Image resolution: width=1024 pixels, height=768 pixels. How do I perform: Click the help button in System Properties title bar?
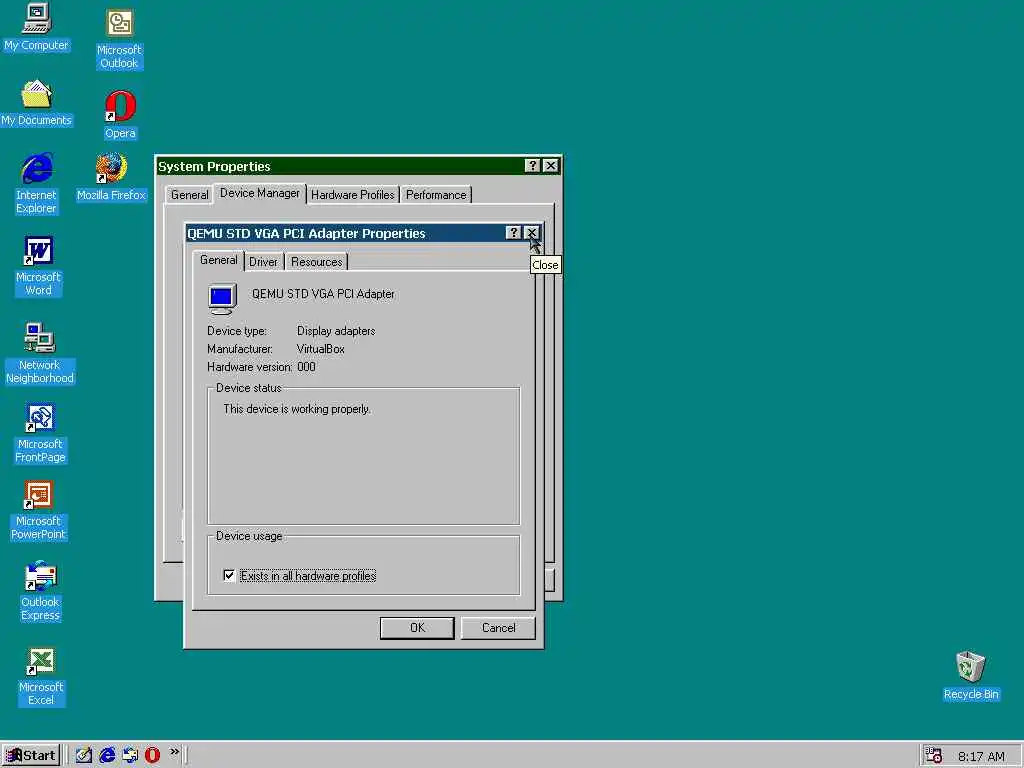coord(533,166)
